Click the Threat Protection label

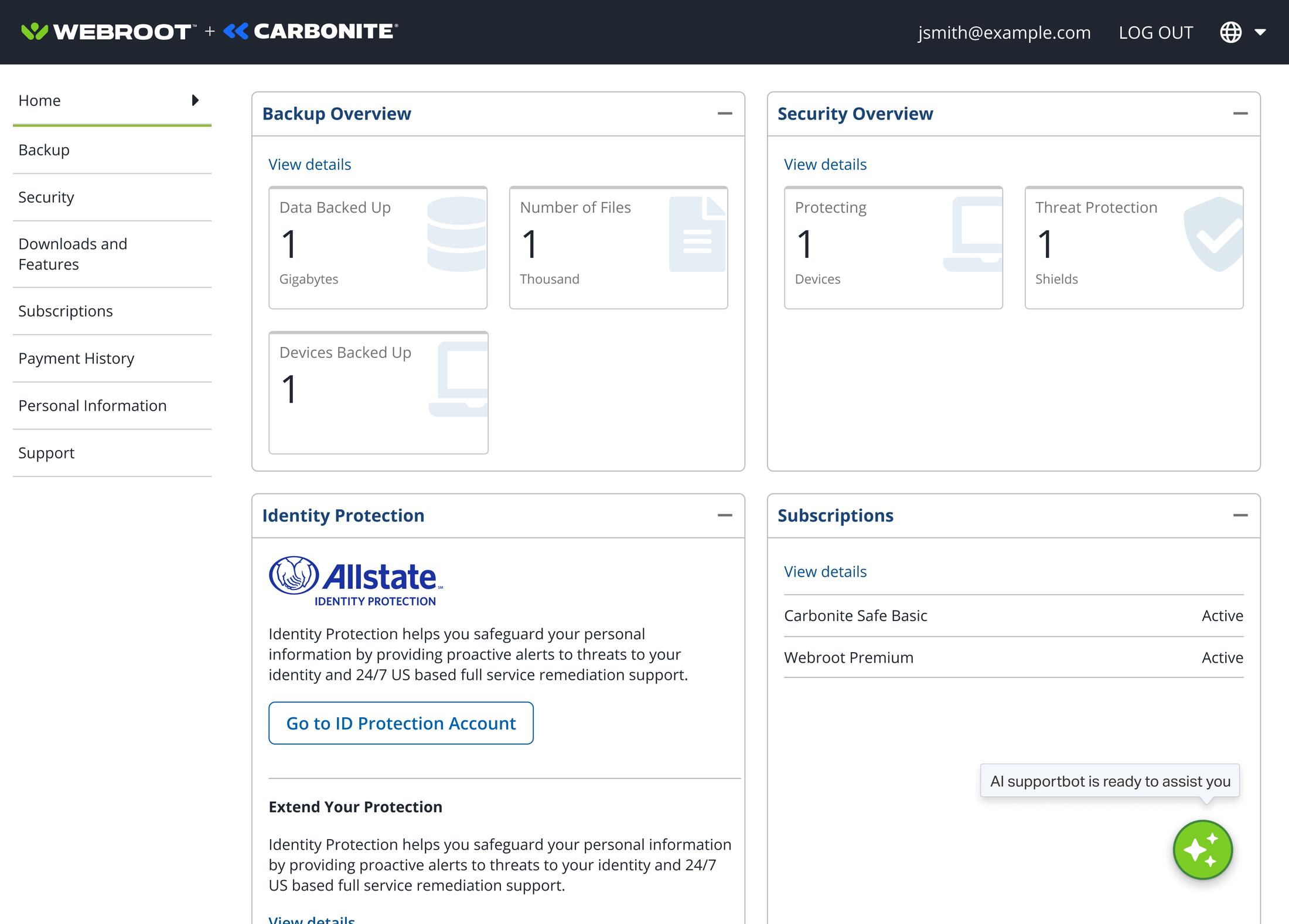point(1096,208)
